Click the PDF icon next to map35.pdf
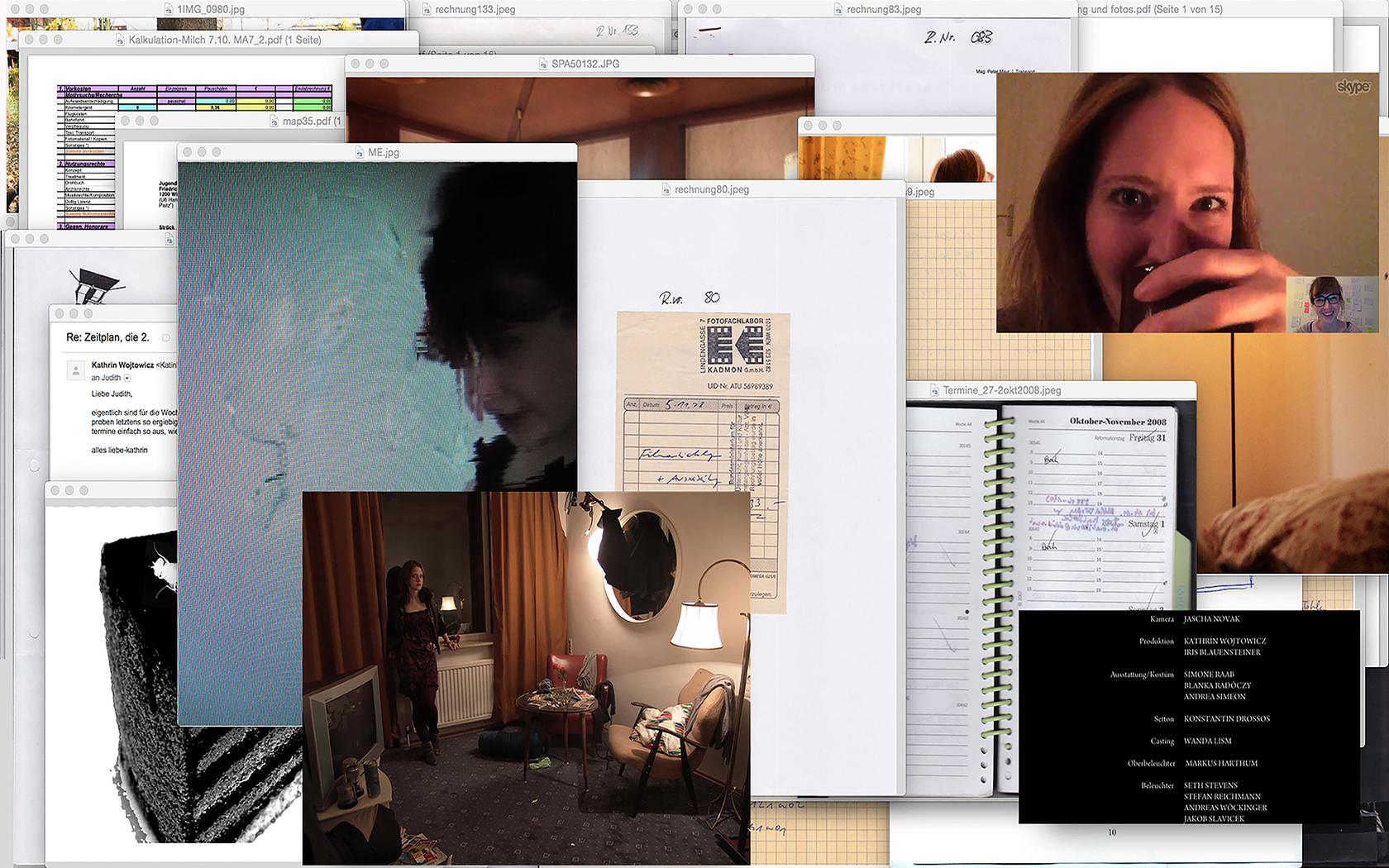The height and width of the screenshot is (868, 1389). point(274,121)
